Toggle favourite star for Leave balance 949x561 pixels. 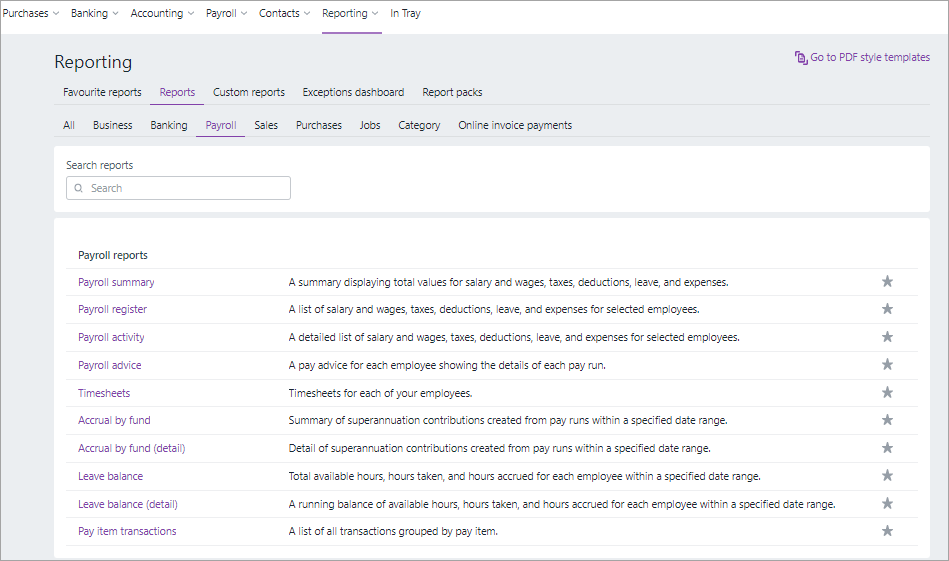pyautogui.click(x=887, y=476)
